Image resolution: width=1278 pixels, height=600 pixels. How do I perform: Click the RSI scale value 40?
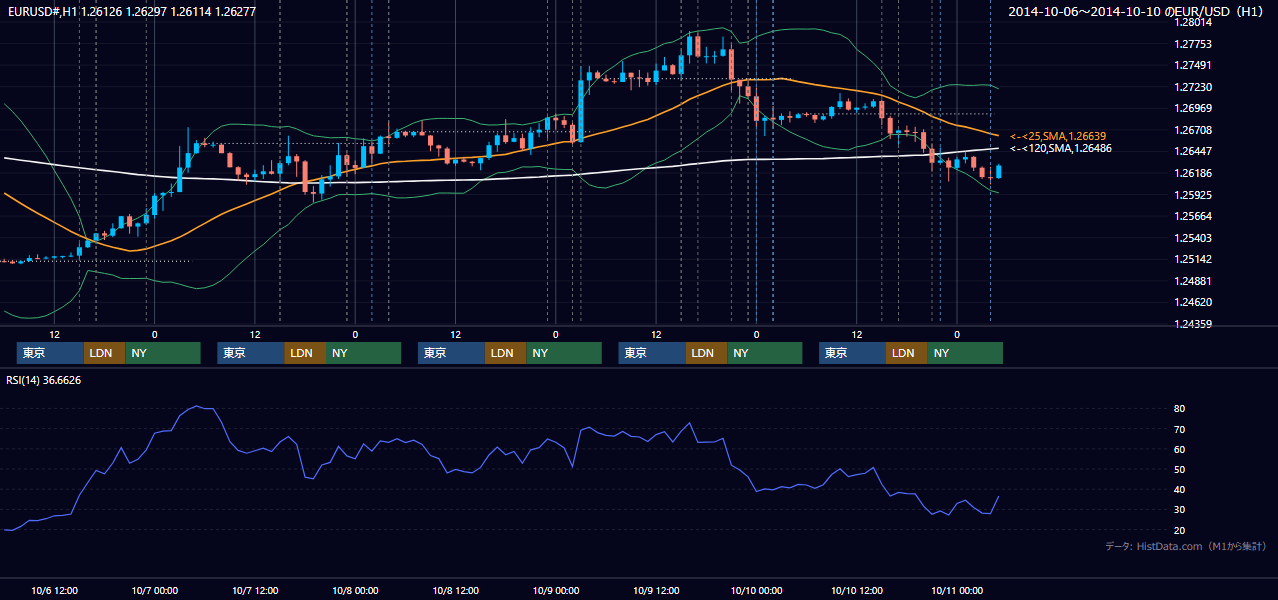(x=1180, y=489)
